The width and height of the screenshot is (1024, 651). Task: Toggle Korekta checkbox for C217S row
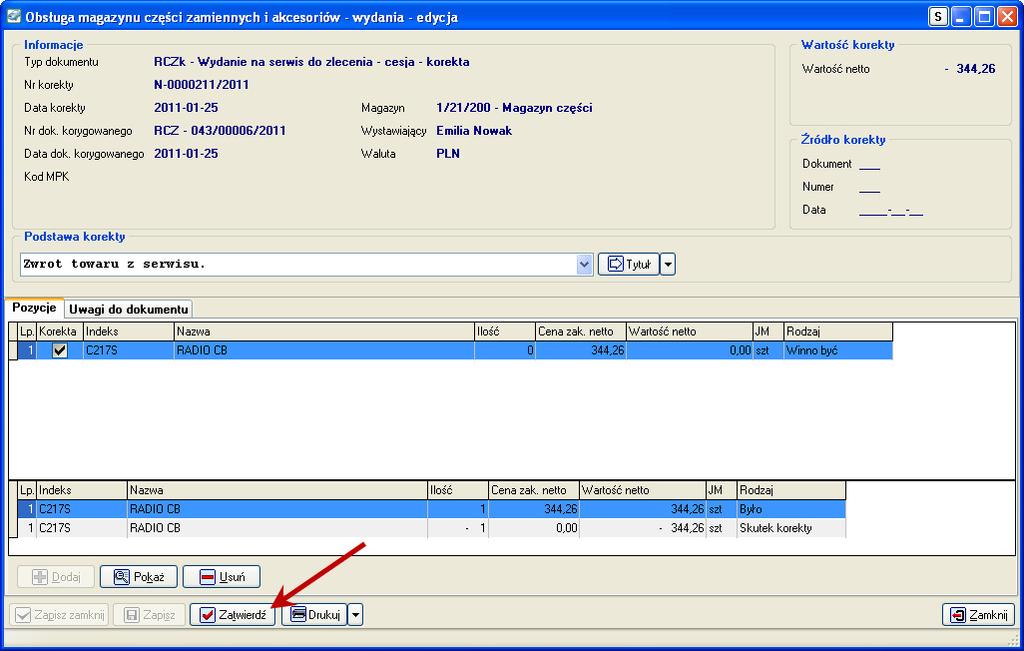click(x=59, y=351)
